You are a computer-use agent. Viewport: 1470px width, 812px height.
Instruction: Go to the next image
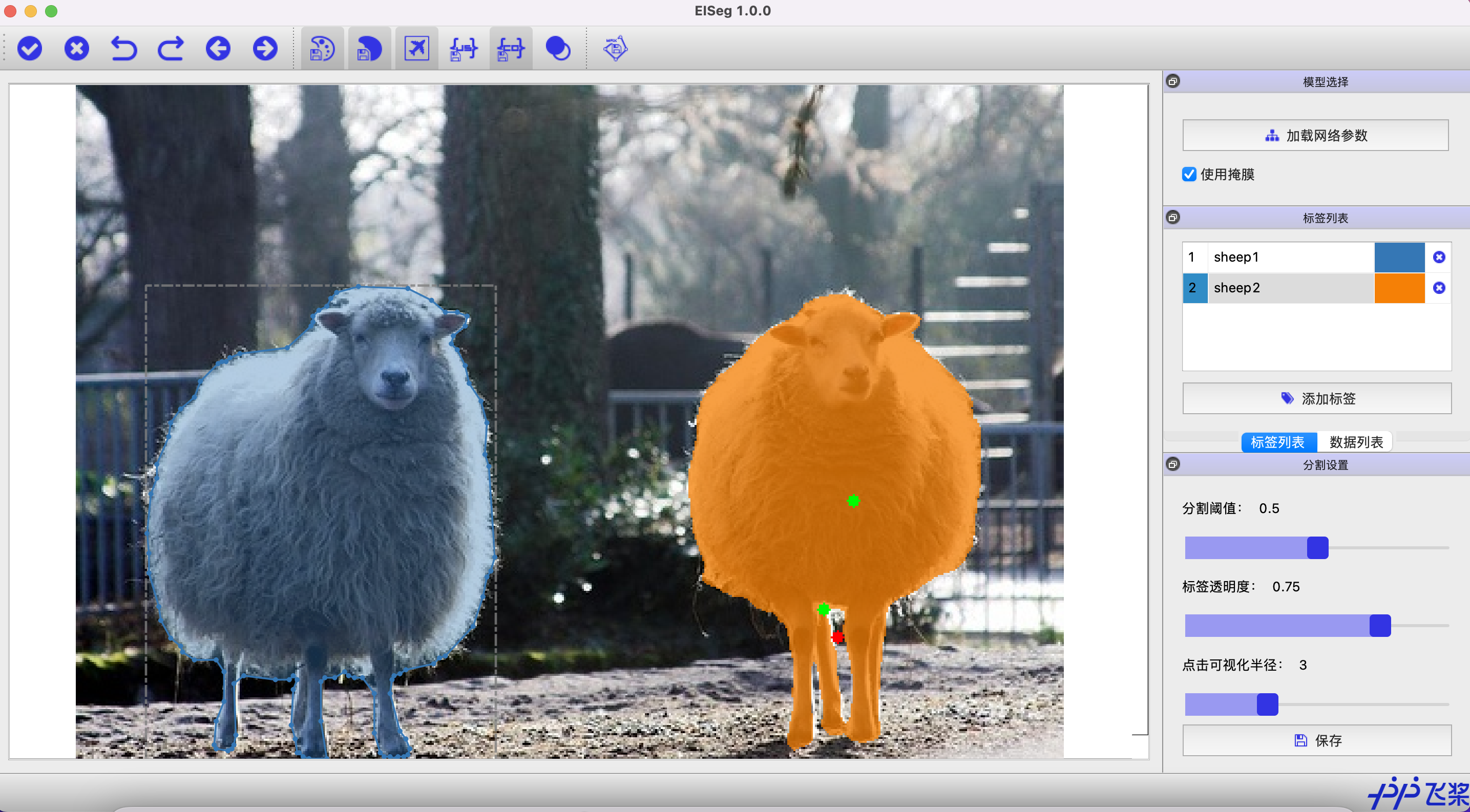click(265, 49)
